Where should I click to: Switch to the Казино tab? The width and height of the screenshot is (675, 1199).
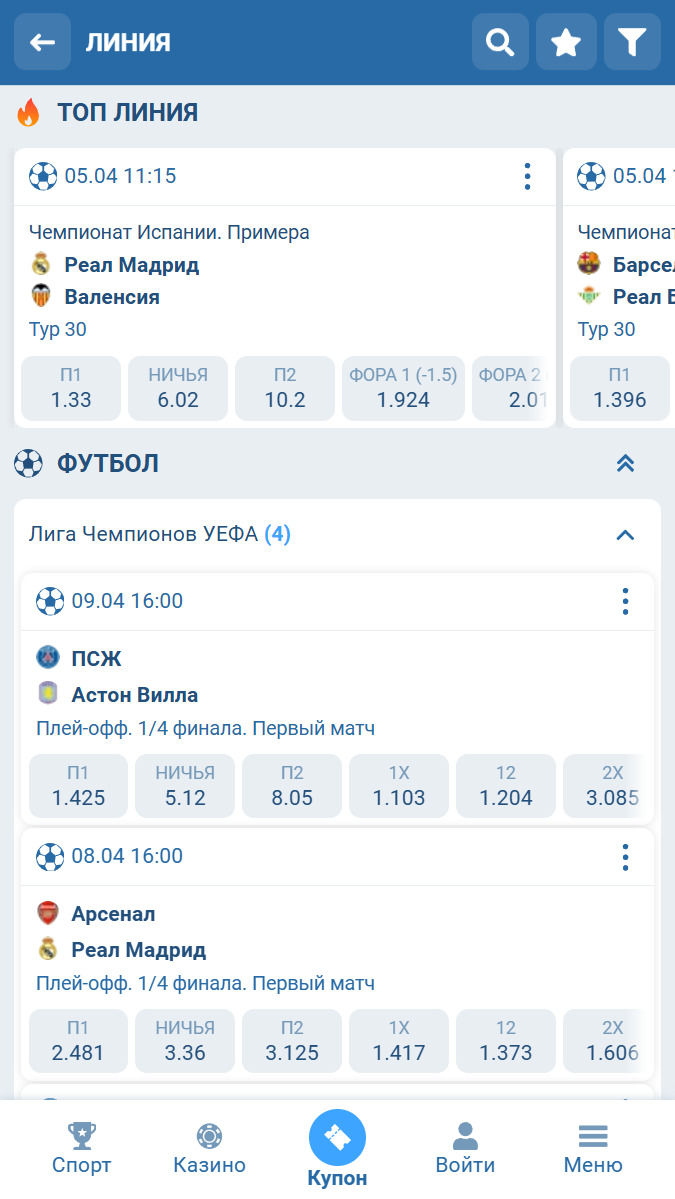[x=209, y=1149]
